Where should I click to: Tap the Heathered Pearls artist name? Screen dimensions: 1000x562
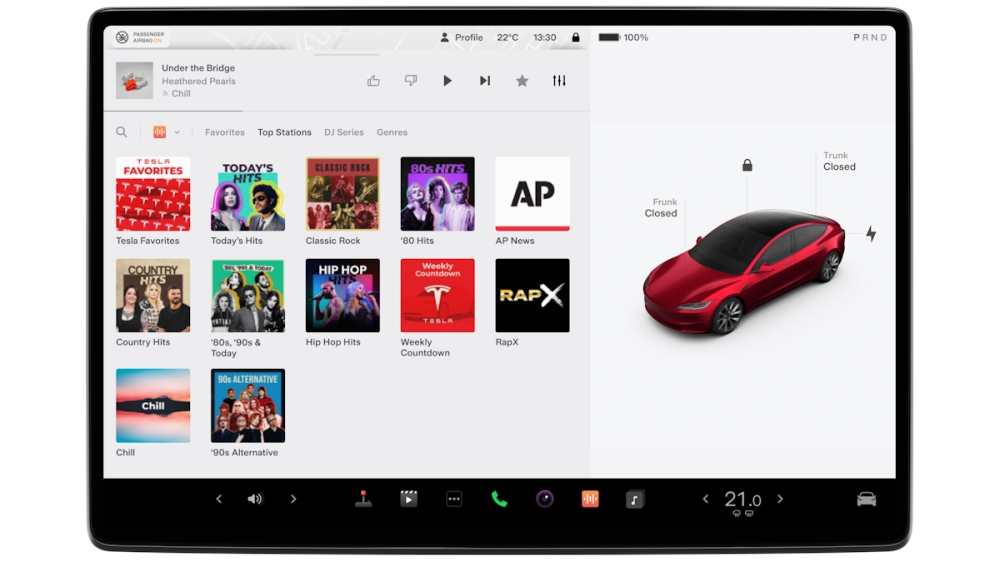(198, 81)
